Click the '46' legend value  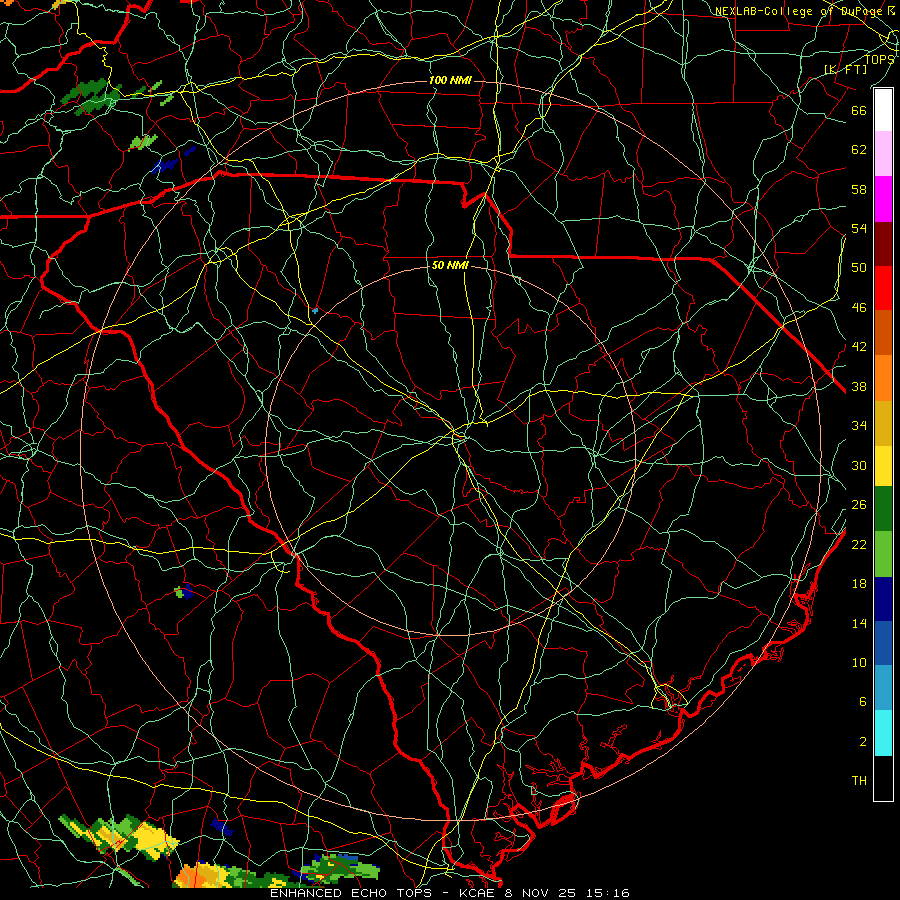tap(859, 308)
